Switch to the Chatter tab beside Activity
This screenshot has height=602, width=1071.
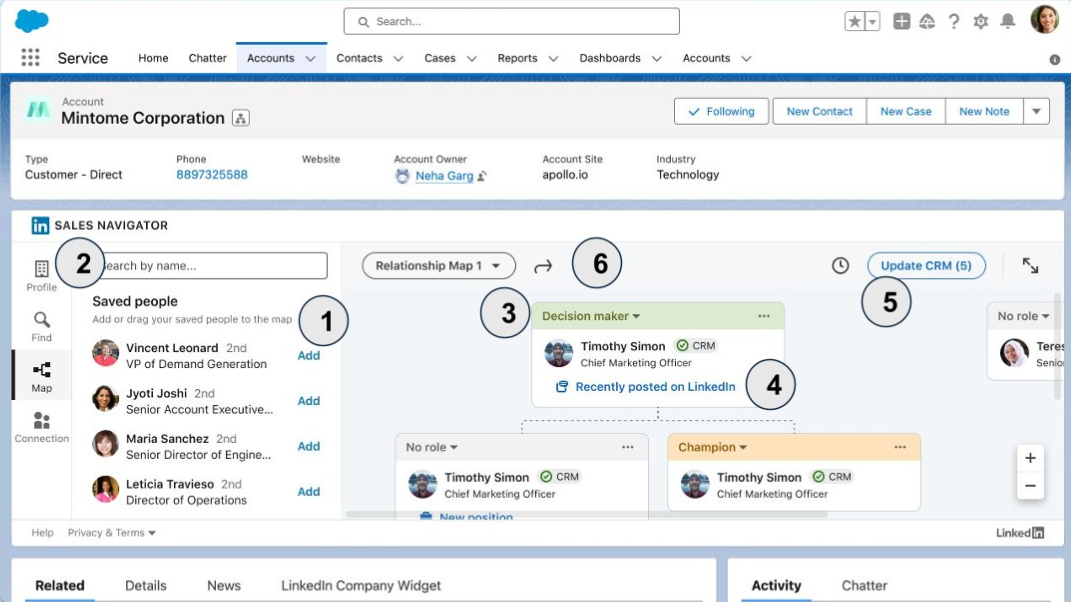point(864,586)
